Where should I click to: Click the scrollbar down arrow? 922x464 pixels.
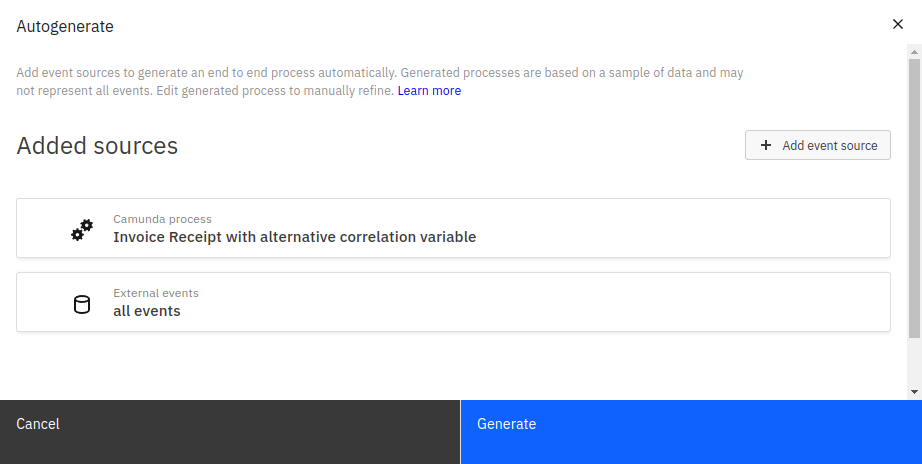[915, 391]
